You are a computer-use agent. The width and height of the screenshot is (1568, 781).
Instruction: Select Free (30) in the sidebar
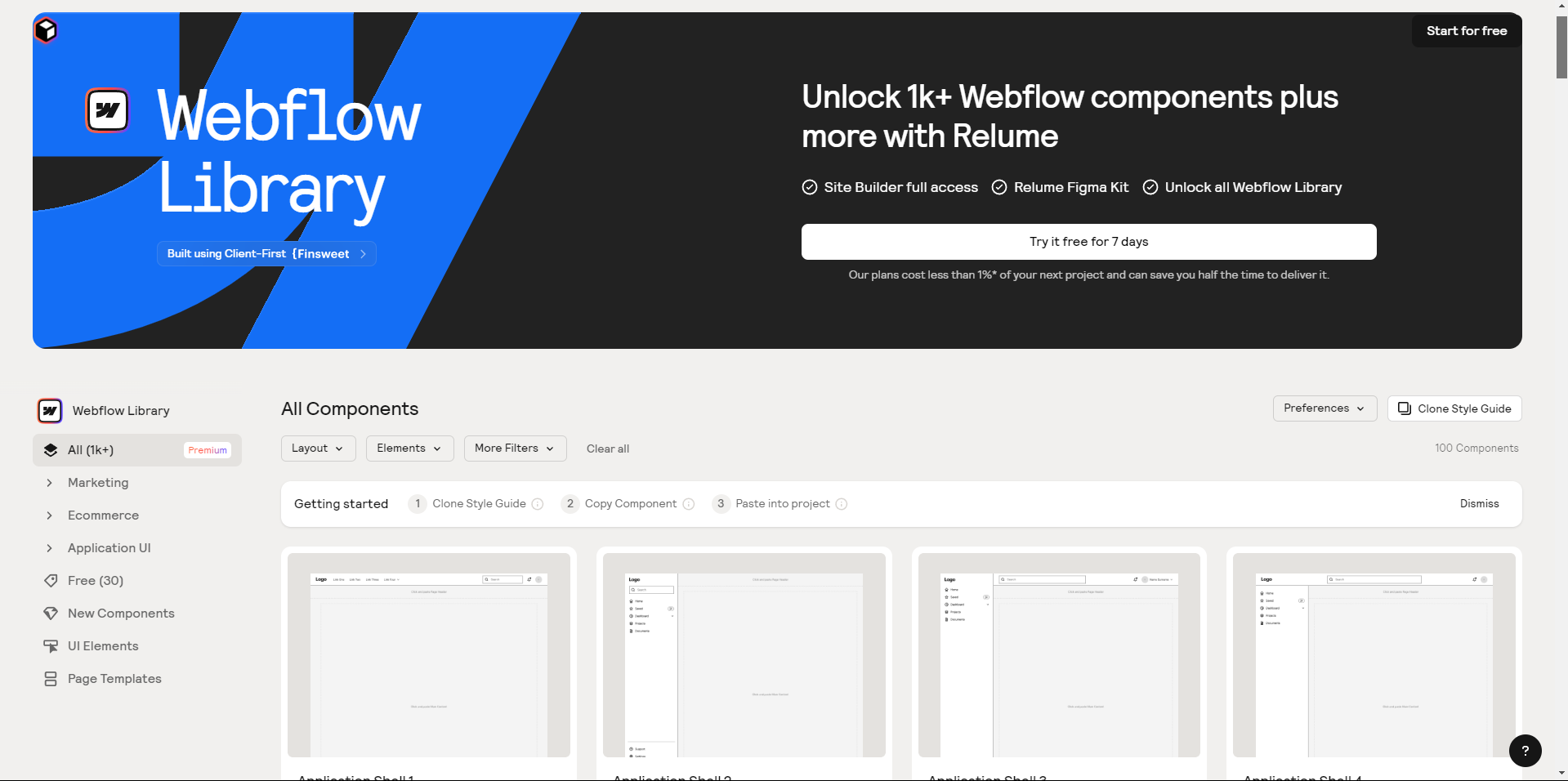137,581
